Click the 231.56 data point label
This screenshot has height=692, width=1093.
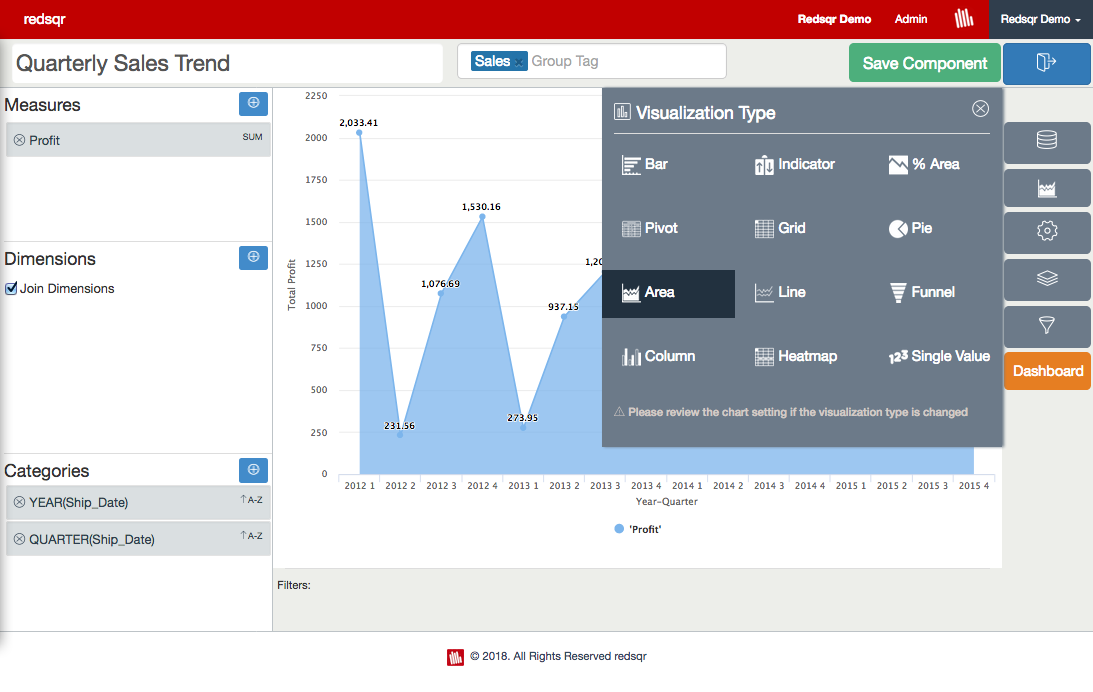coord(399,426)
